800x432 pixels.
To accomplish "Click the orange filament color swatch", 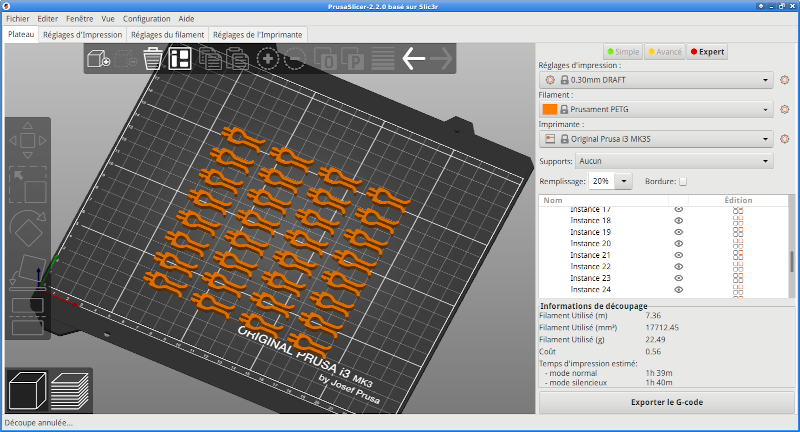I will coord(549,109).
